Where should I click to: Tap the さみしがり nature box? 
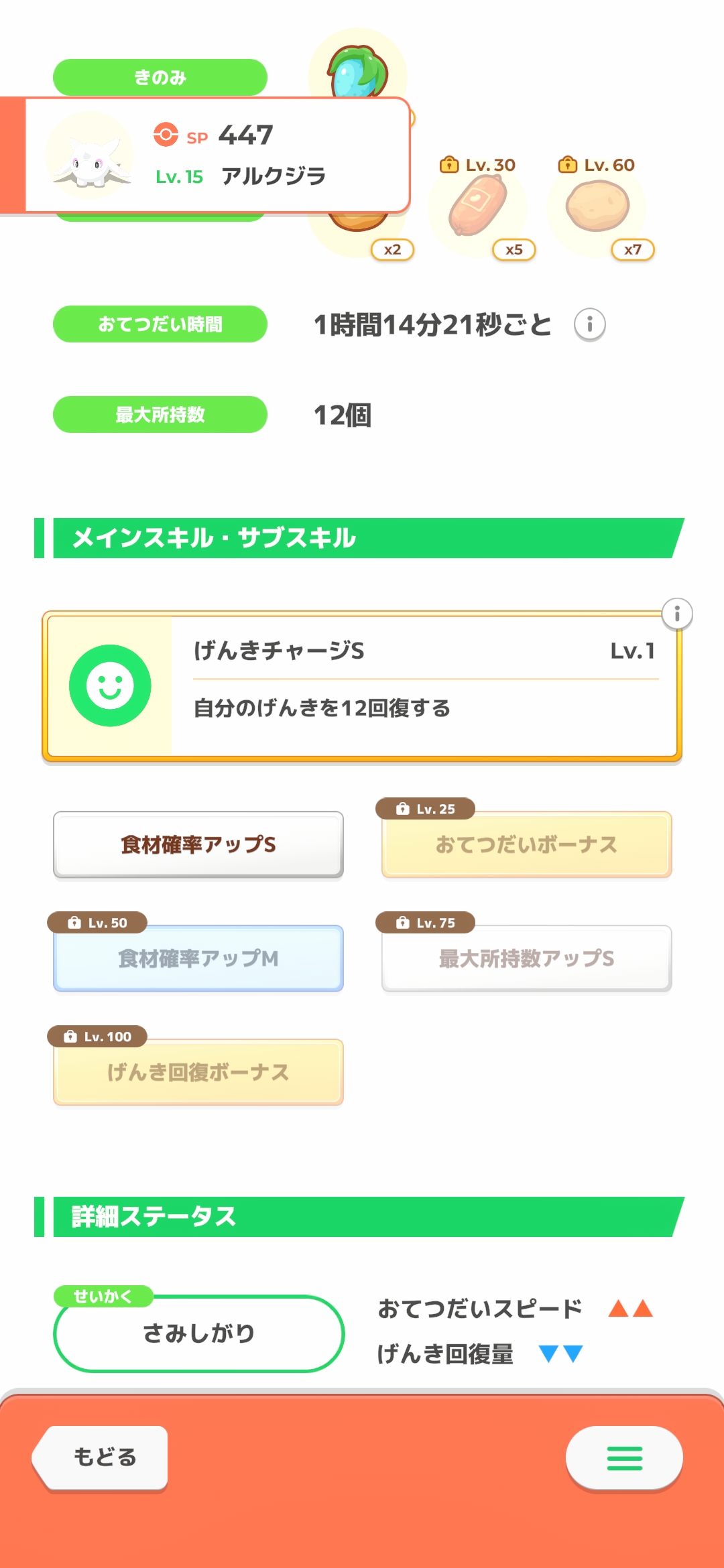(198, 1333)
